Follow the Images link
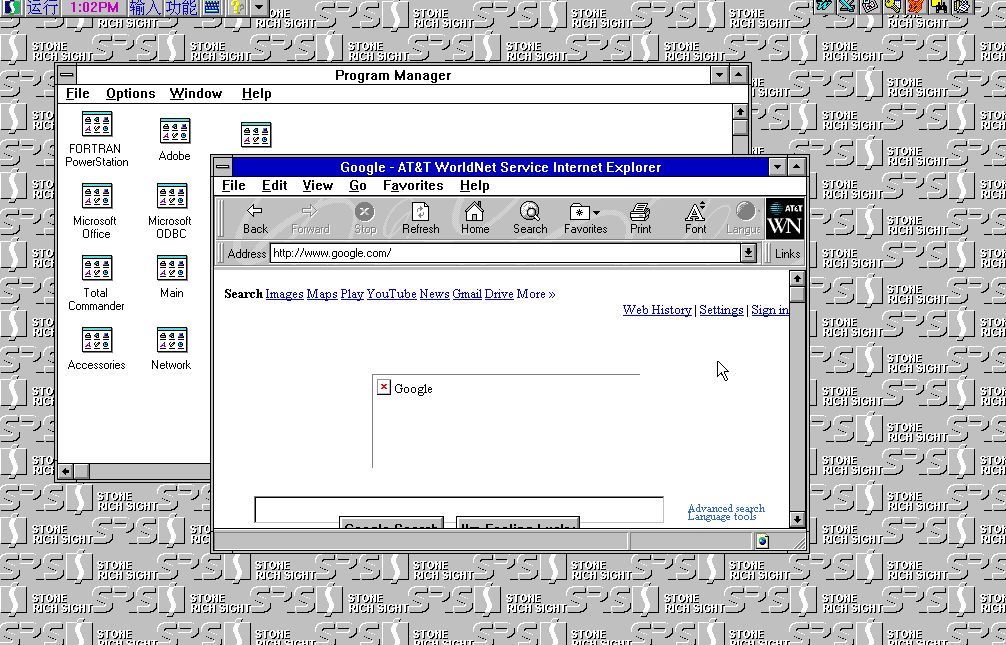The image size is (1006, 645). (x=284, y=294)
